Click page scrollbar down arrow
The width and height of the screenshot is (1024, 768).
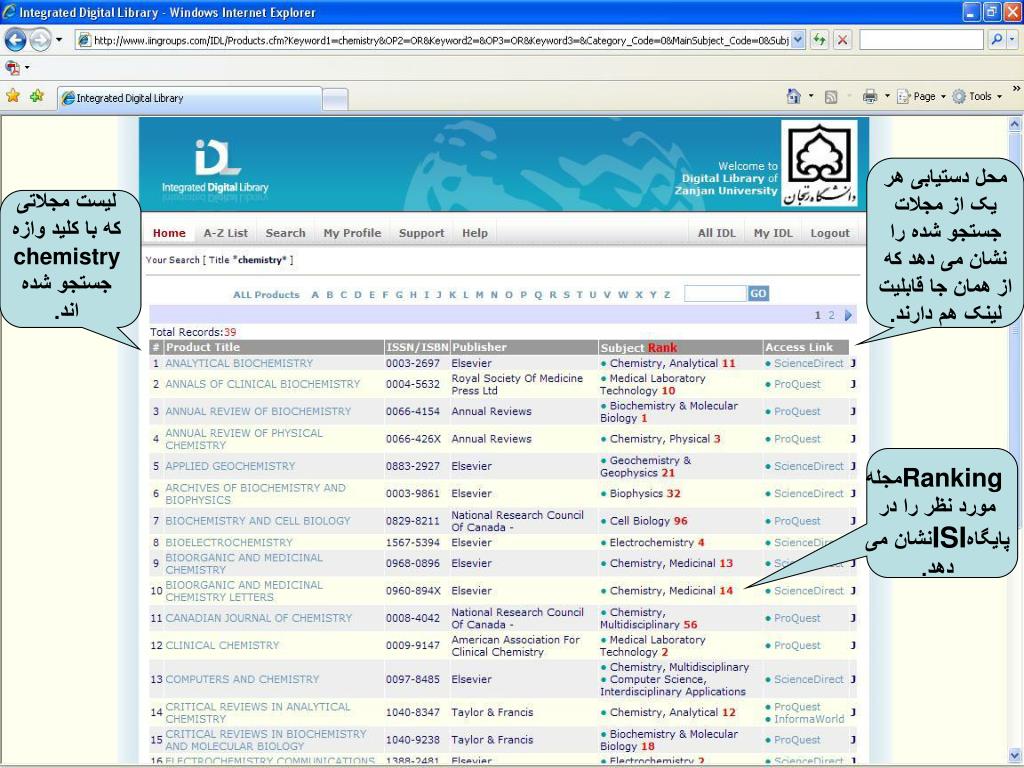[1015, 755]
